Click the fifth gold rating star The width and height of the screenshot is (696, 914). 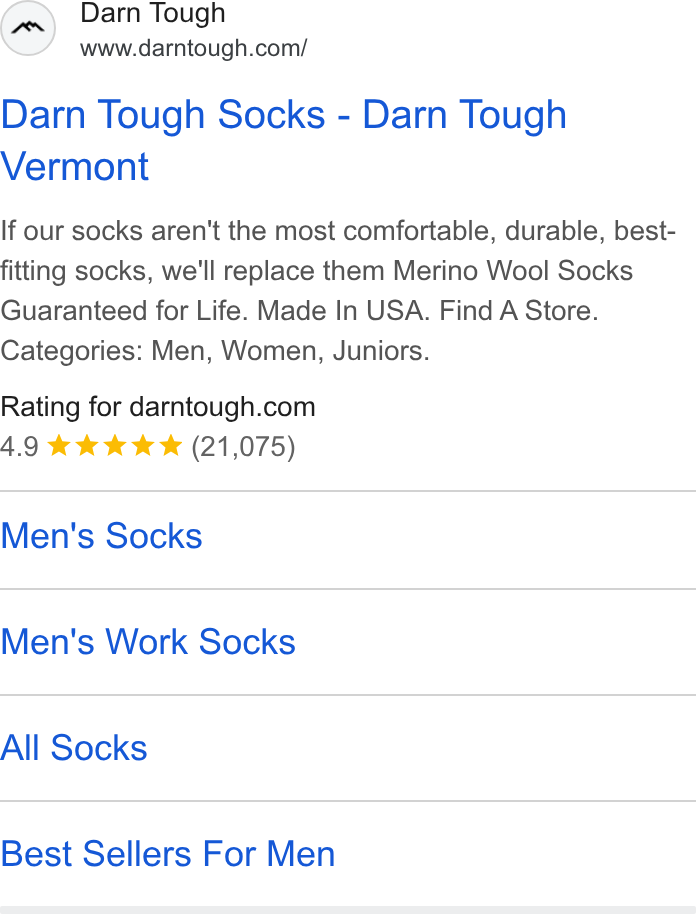[x=171, y=447]
